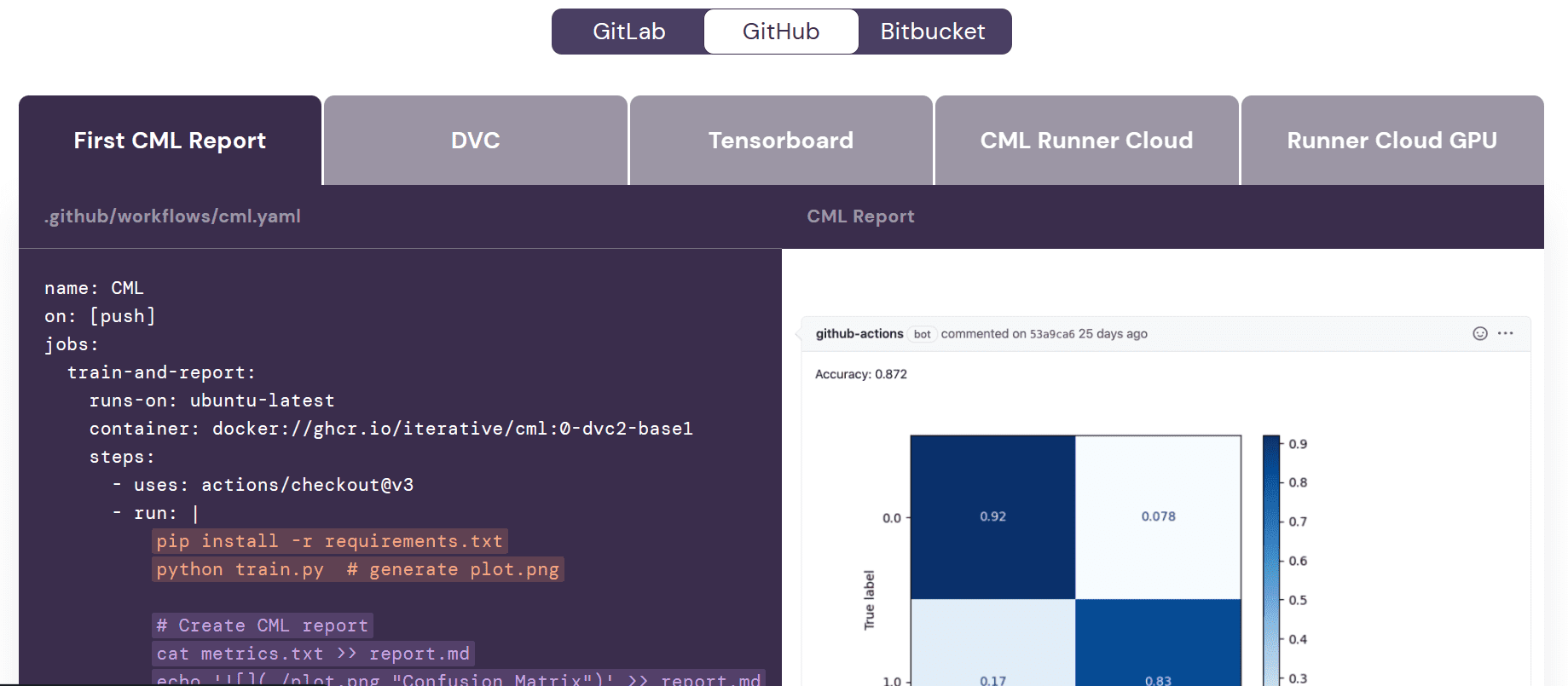
Task: Click the 'True label' axis label
Action: (869, 600)
